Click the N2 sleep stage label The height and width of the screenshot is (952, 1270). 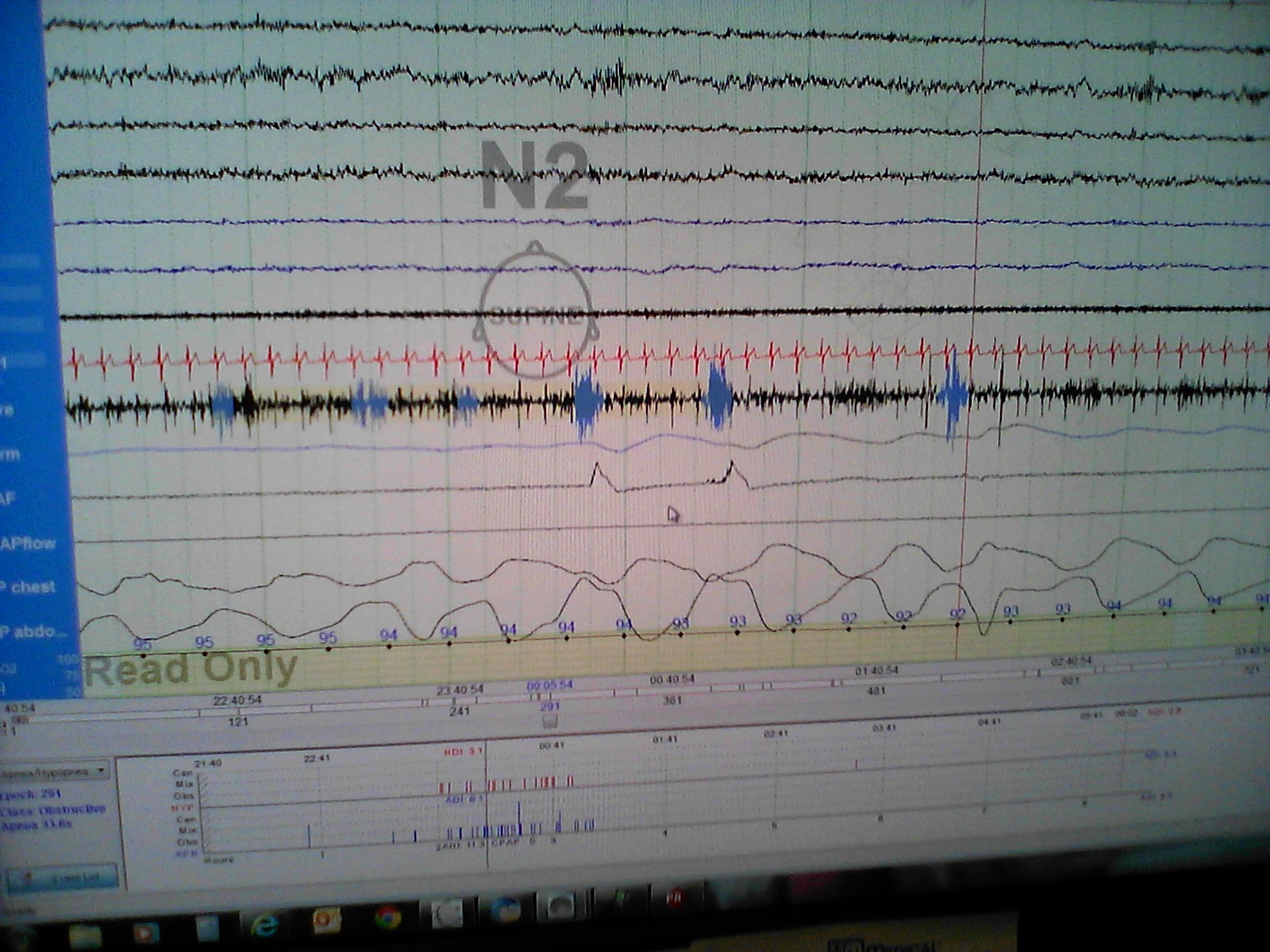coord(534,176)
